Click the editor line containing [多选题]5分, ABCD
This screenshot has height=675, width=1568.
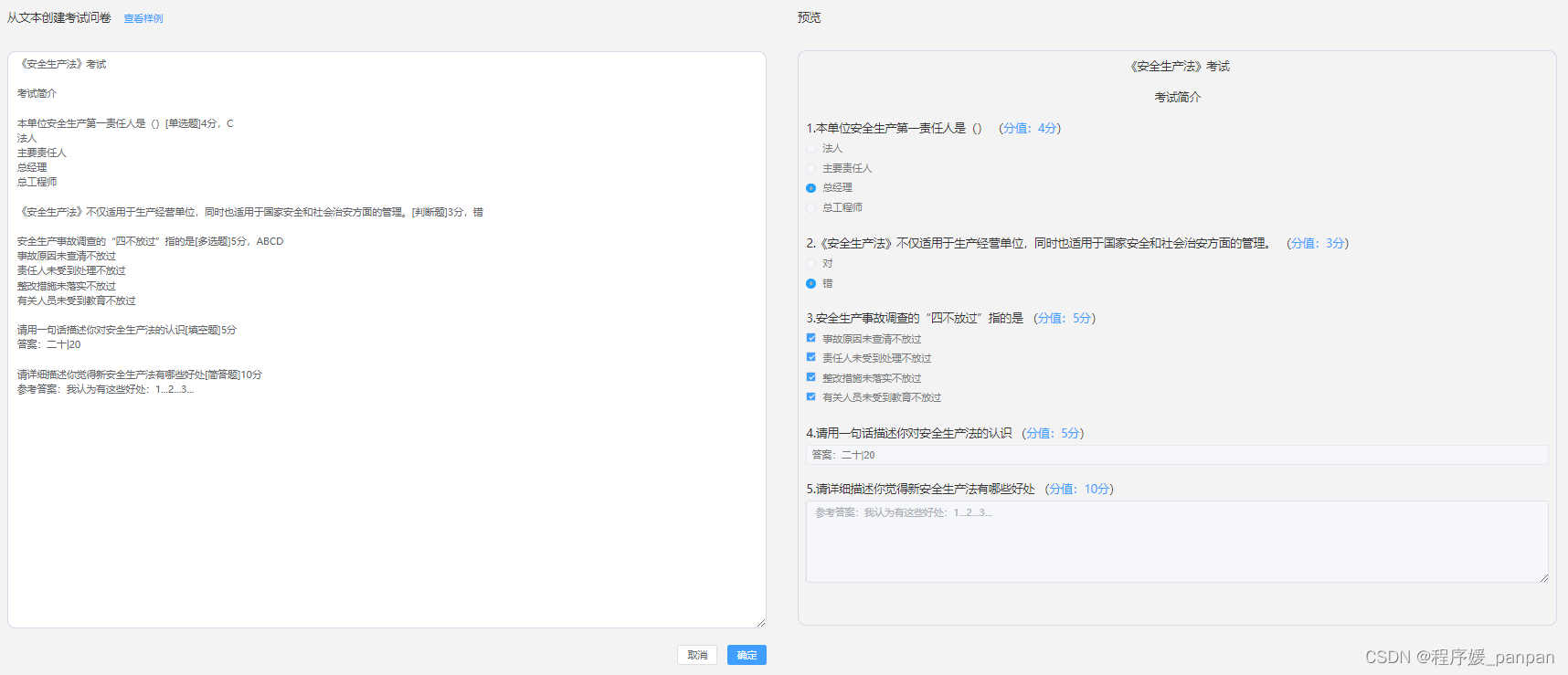coord(151,241)
